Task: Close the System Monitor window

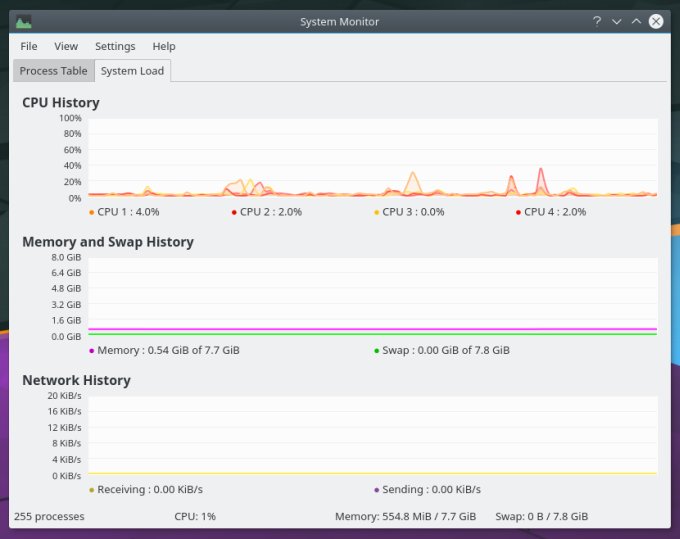Action: tap(656, 21)
